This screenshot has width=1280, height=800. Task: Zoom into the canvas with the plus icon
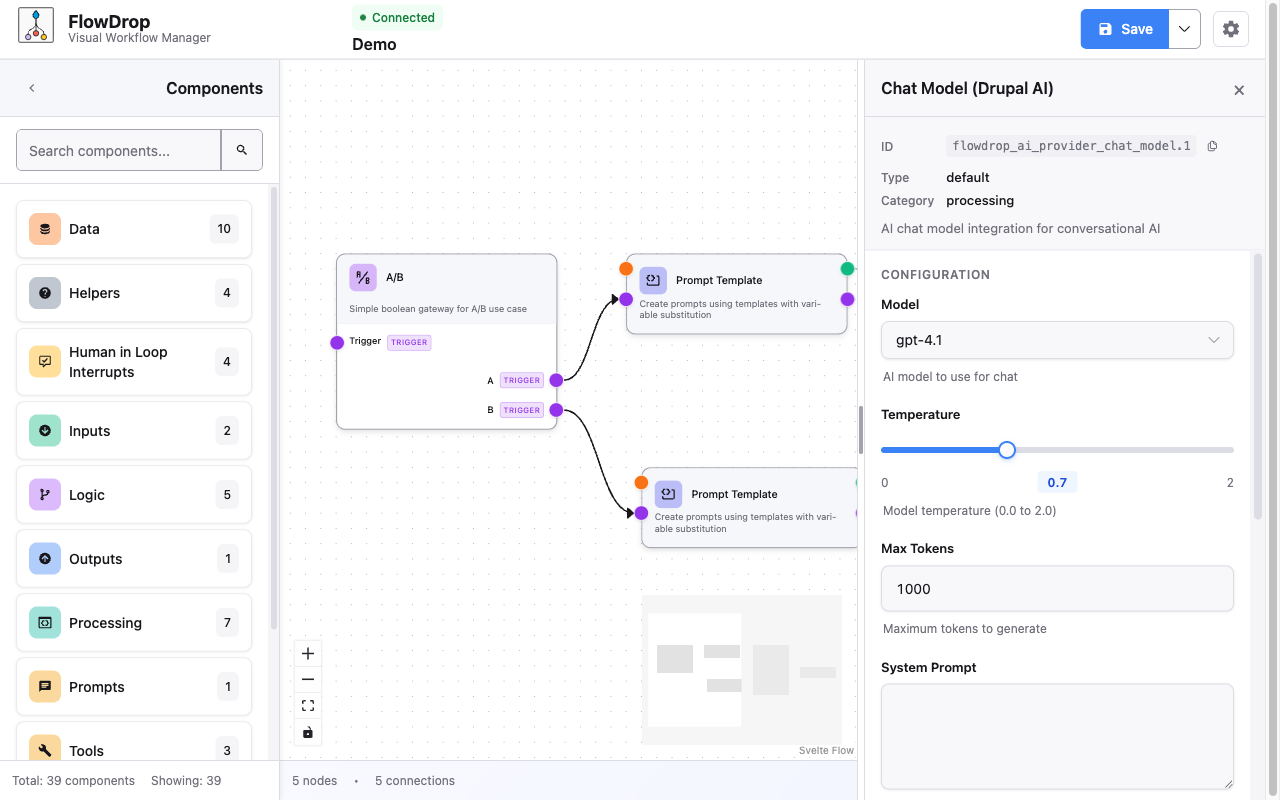tap(307, 652)
